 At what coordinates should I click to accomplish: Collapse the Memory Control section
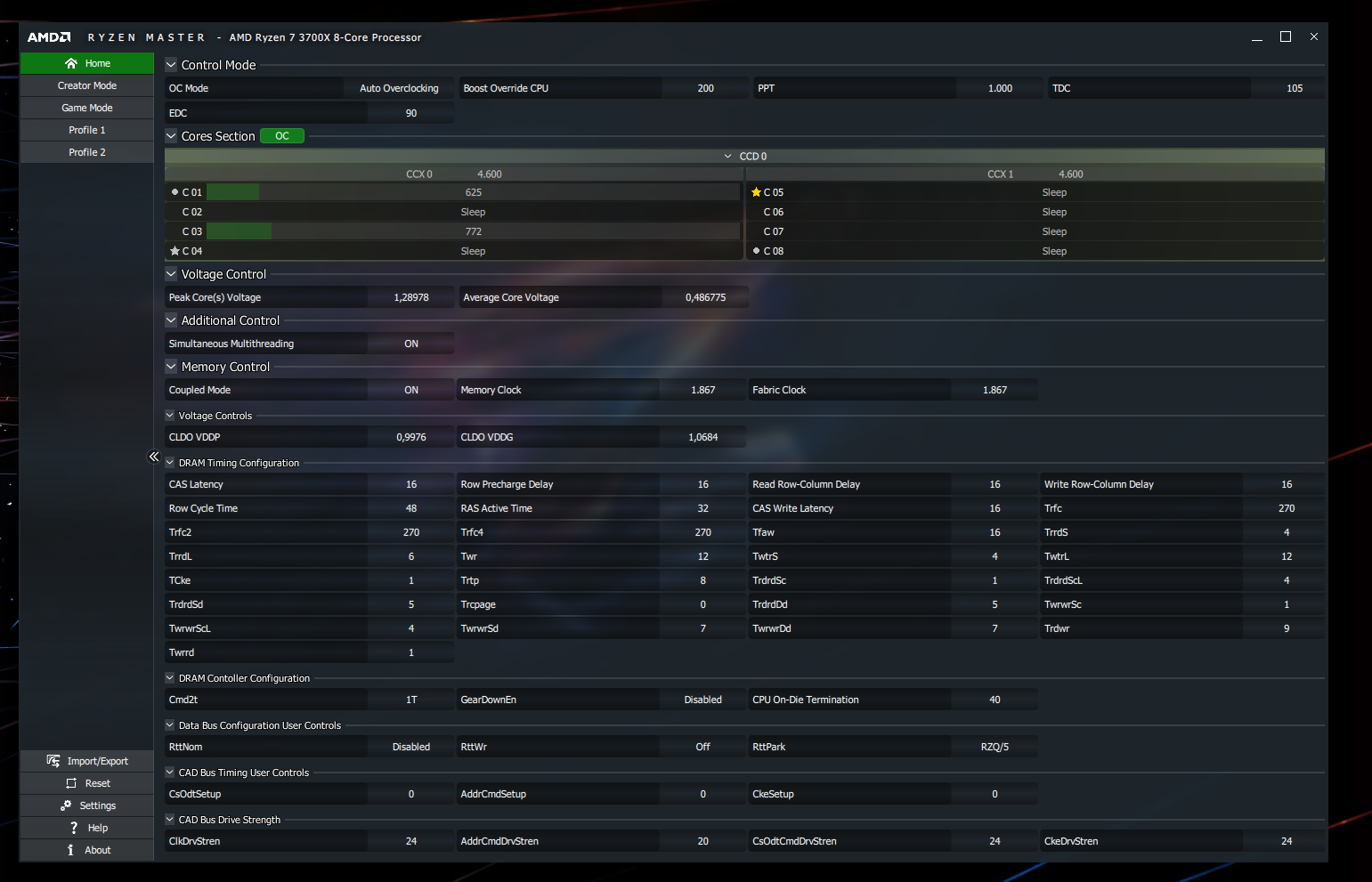pos(171,367)
